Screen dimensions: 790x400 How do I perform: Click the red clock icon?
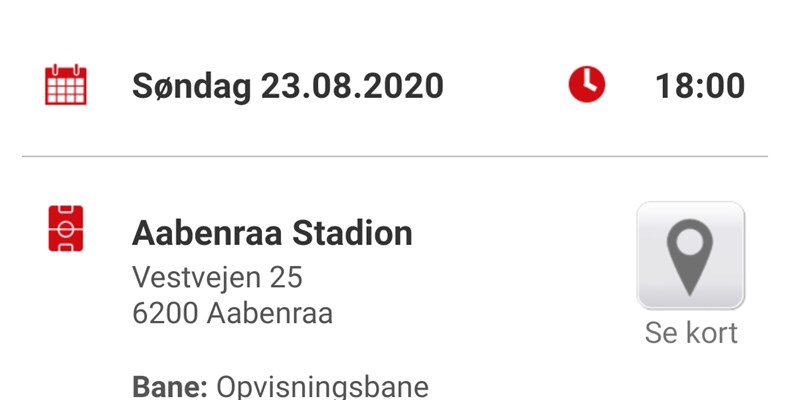pos(587,85)
